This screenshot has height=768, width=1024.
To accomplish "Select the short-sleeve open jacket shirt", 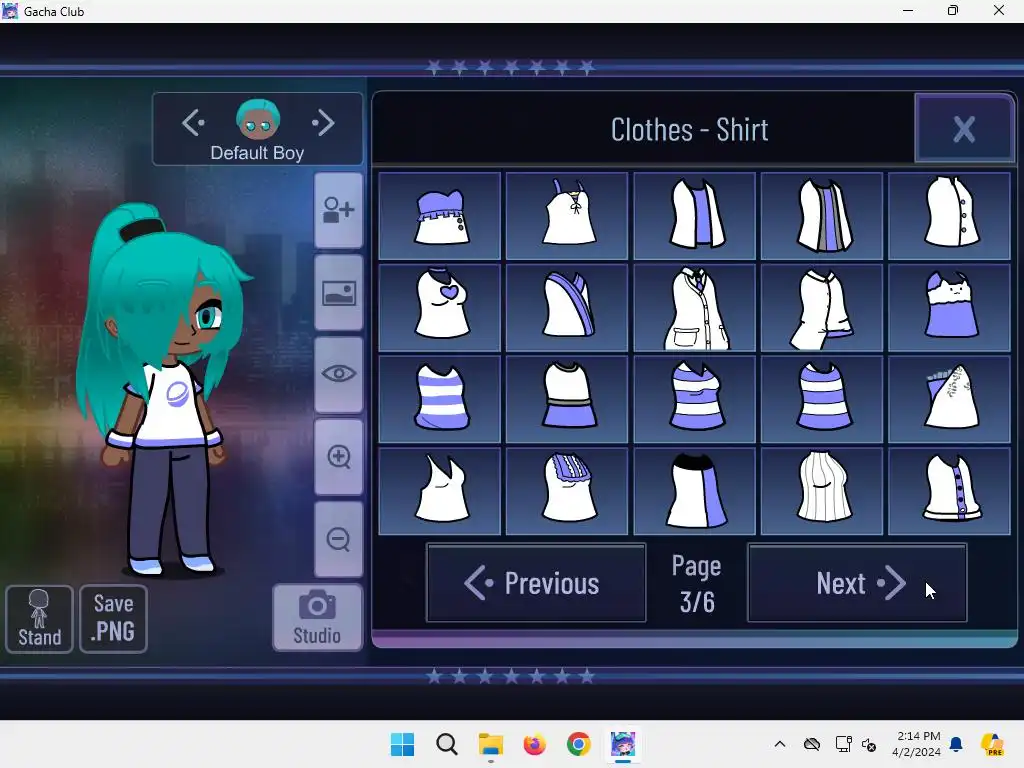I will [x=822, y=308].
